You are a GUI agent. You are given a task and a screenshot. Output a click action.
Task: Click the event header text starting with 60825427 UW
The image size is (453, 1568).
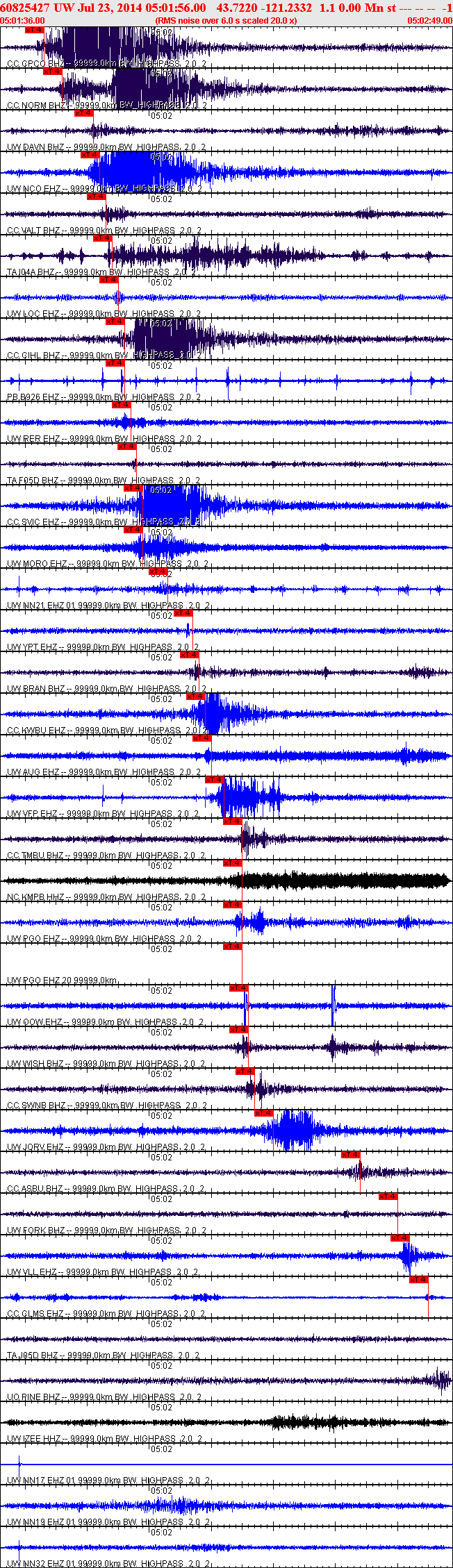(226, 7)
